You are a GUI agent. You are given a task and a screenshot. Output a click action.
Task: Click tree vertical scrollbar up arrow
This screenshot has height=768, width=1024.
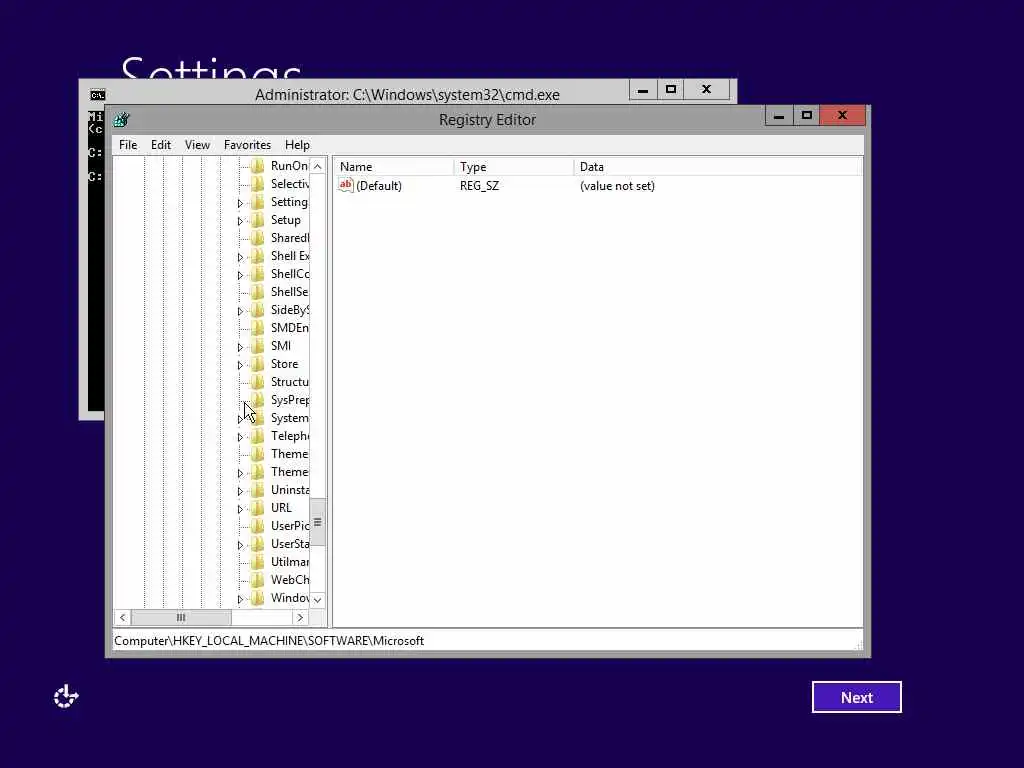coord(317,167)
